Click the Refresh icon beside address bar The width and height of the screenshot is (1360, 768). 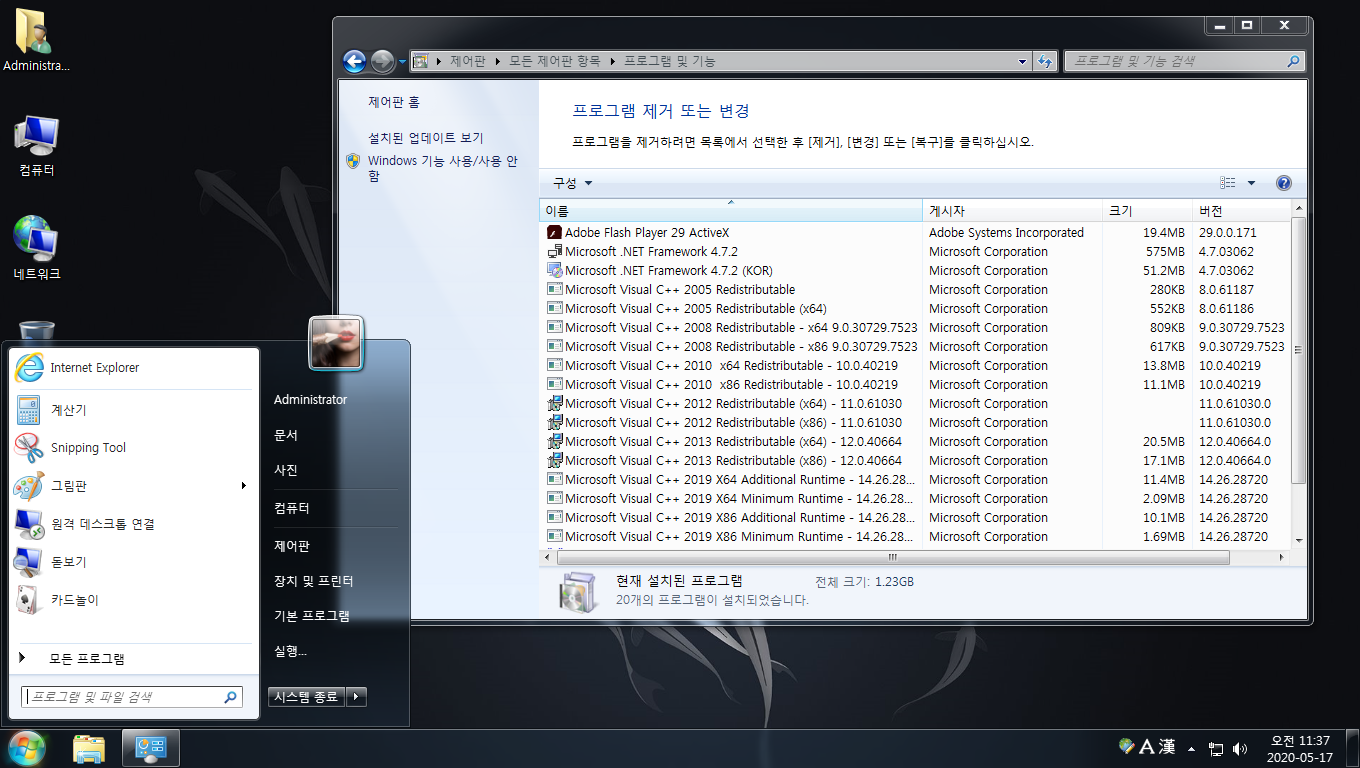click(1045, 61)
